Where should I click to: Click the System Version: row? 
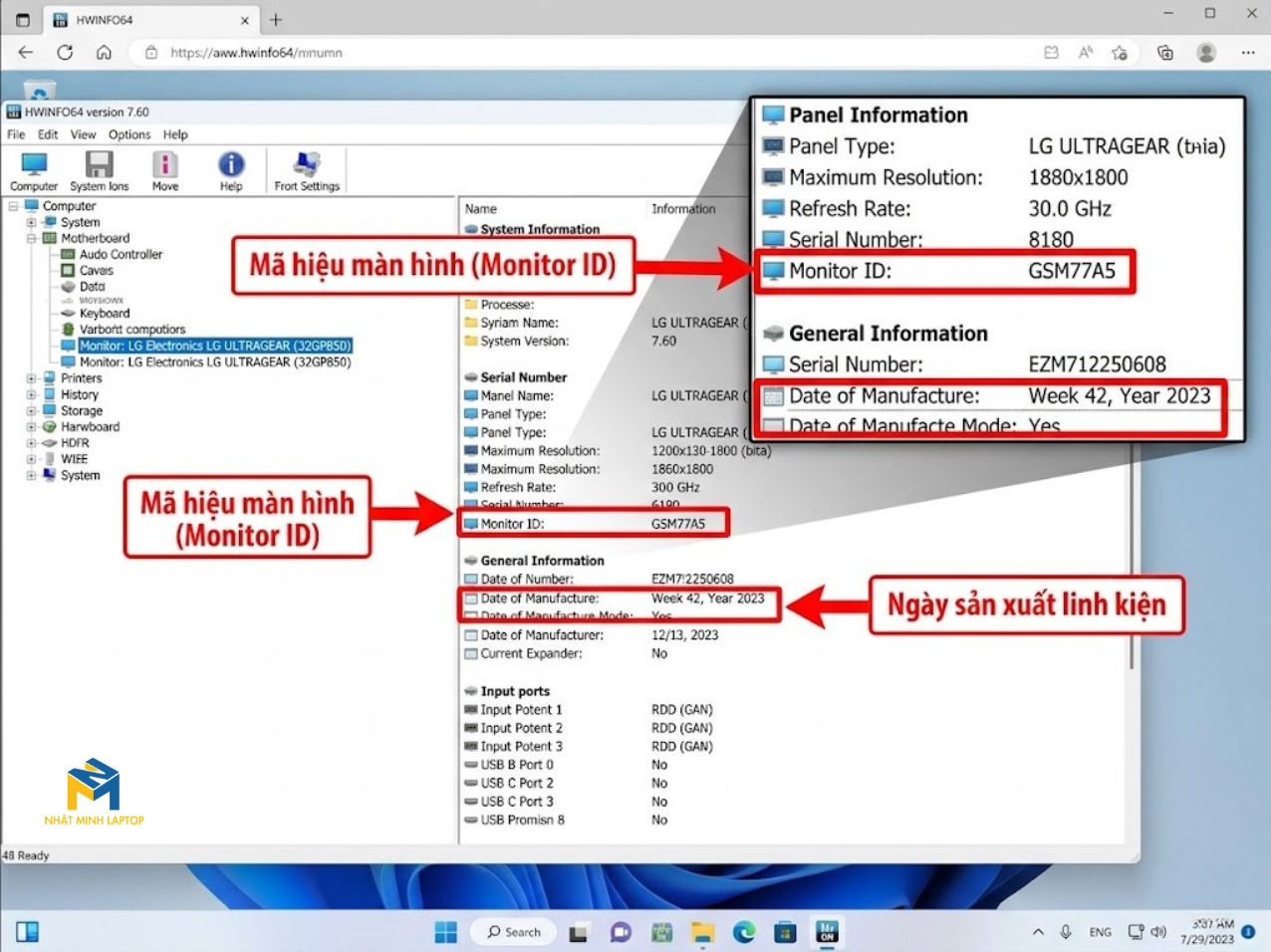tap(570, 341)
